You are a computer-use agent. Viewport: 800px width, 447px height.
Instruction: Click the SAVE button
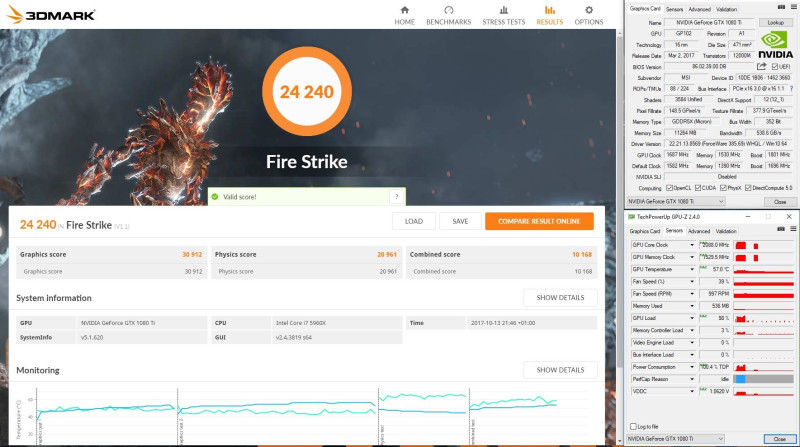[x=460, y=221]
